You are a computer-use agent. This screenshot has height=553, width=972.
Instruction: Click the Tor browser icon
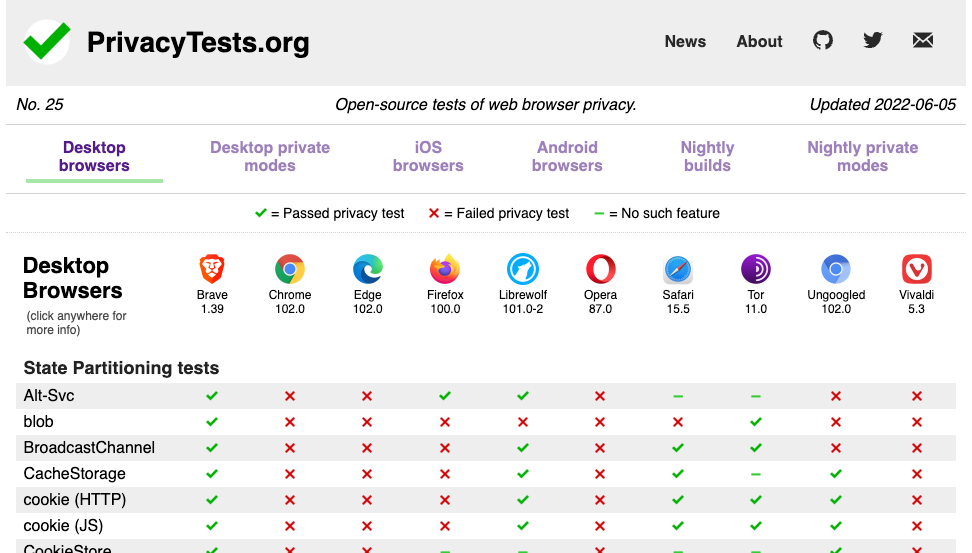click(756, 269)
